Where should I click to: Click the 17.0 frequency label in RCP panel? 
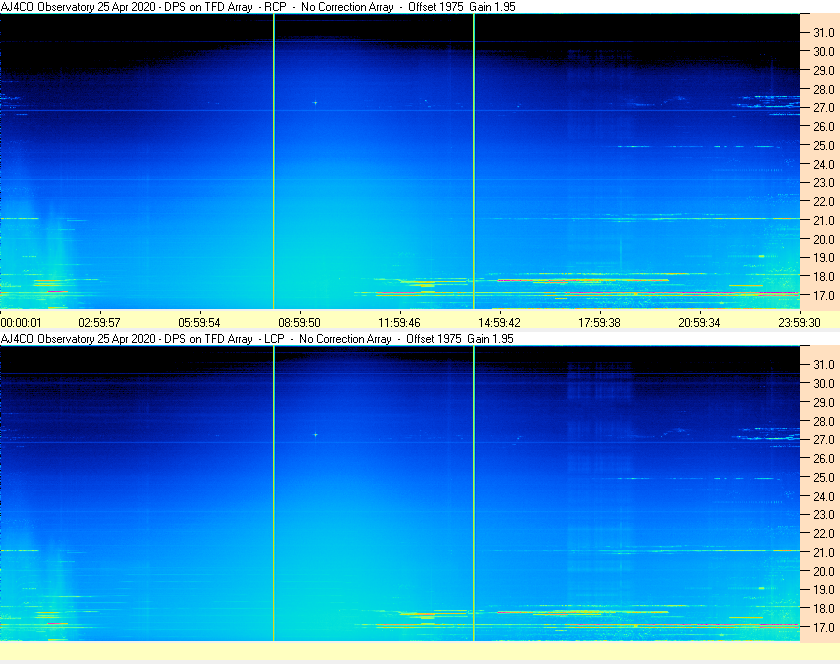tap(824, 295)
